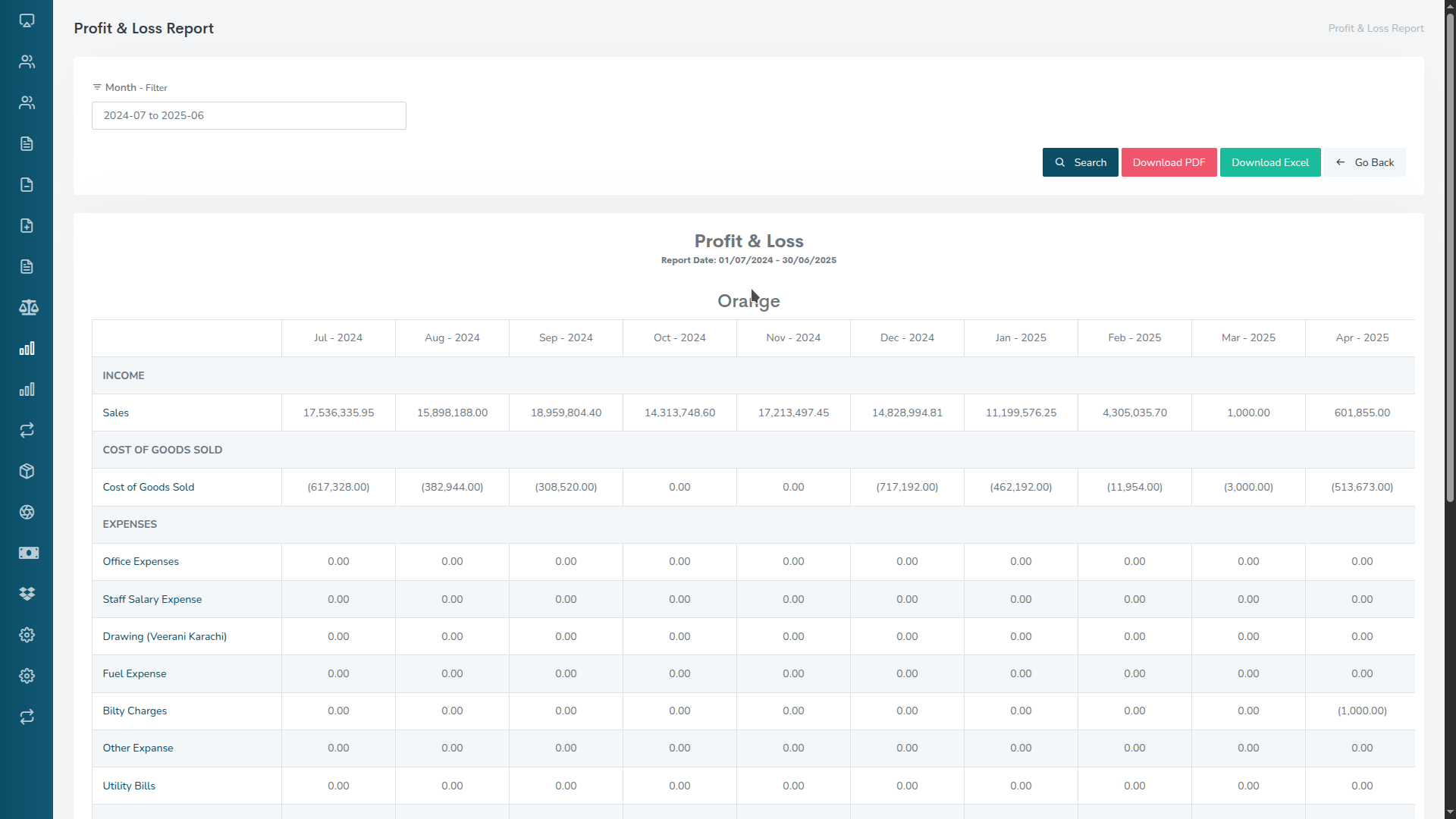Click the Staff Salary Expense row link
Screen dimensions: 1456x819
(152, 599)
